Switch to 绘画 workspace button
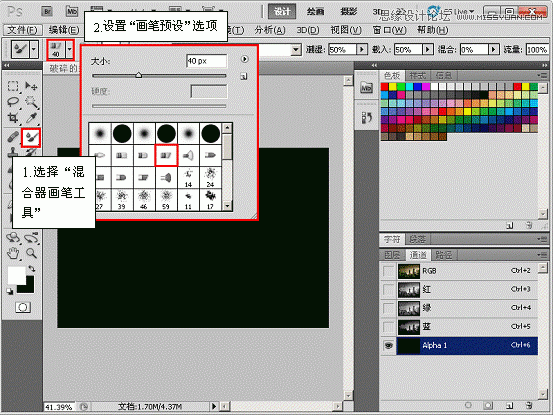 [315, 12]
